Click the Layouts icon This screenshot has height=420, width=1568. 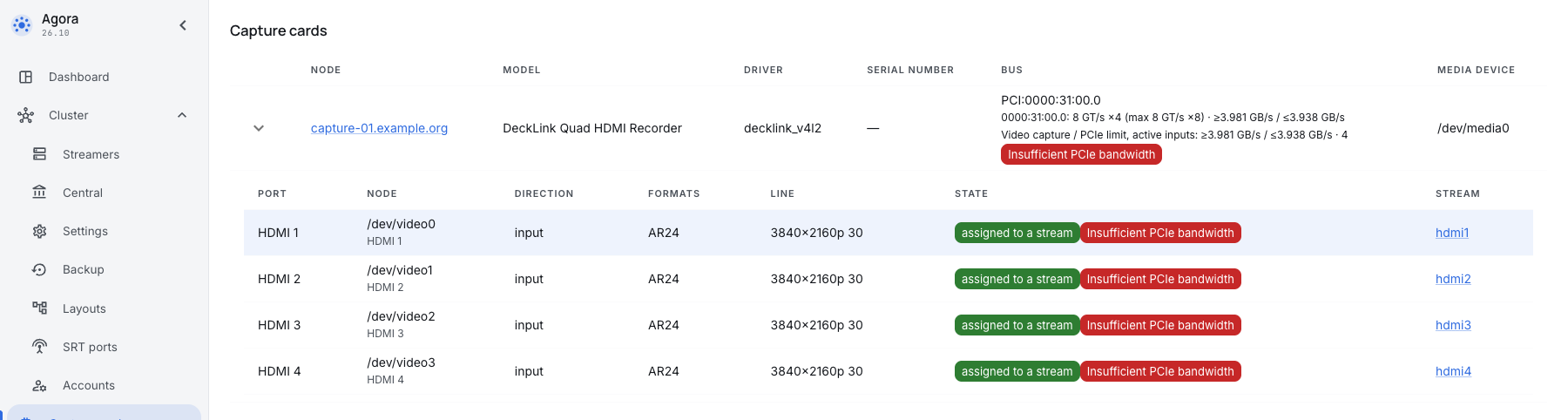pyautogui.click(x=39, y=308)
